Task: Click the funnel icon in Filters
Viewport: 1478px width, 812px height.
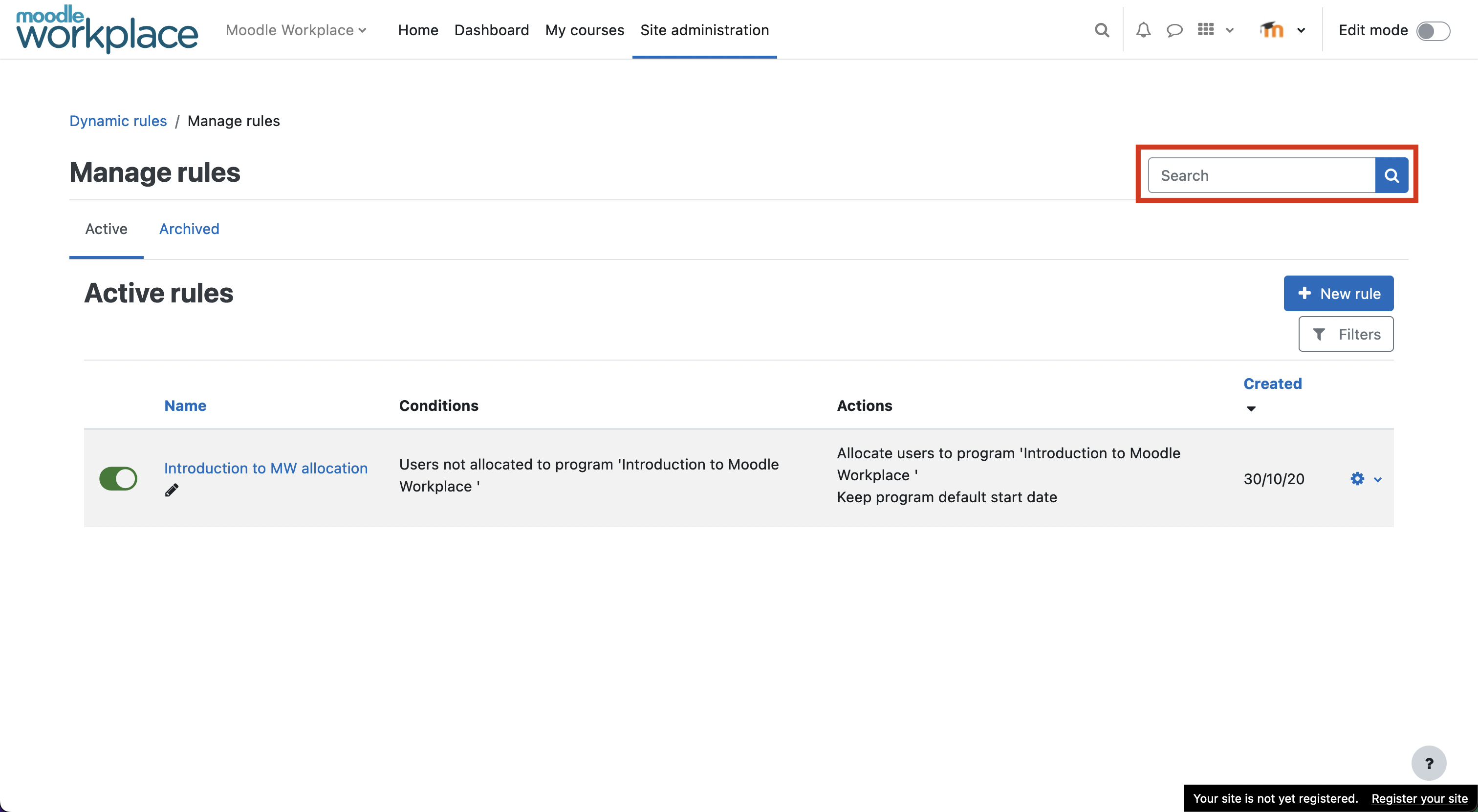Action: pos(1319,334)
